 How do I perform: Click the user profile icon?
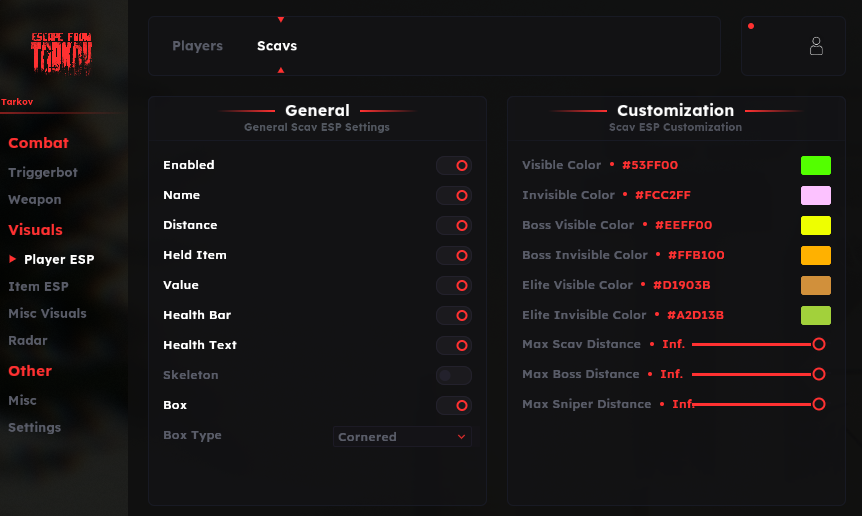(816, 46)
